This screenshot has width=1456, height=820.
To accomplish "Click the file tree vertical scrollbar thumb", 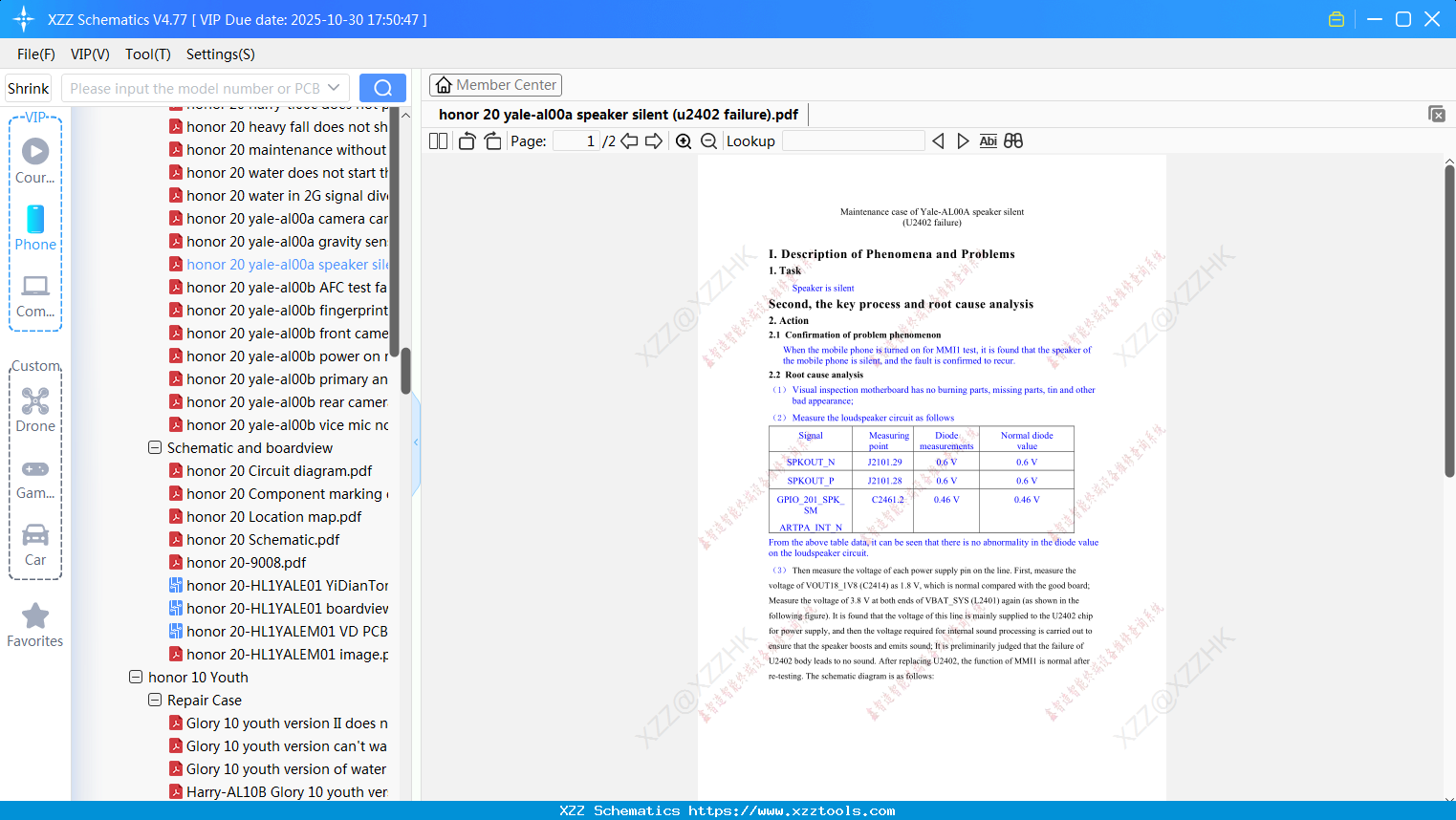I will [405, 371].
